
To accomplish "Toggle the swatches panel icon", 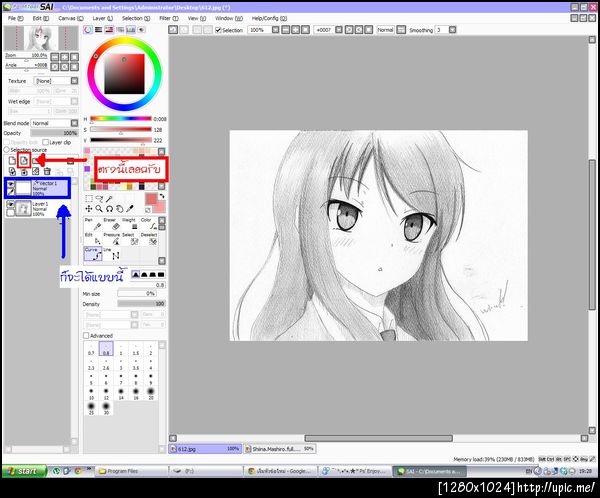I will [x=131, y=29].
